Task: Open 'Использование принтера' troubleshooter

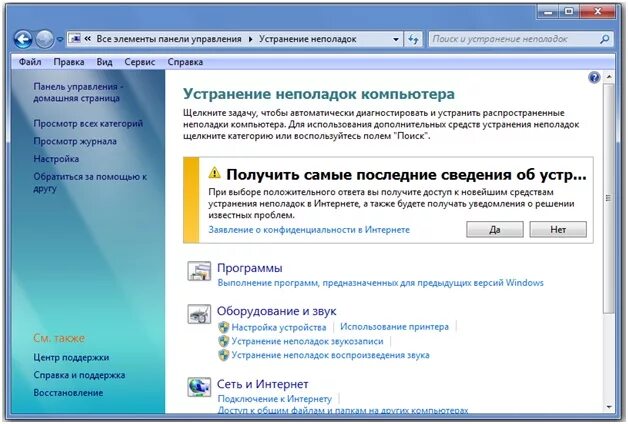Action: tap(395, 327)
